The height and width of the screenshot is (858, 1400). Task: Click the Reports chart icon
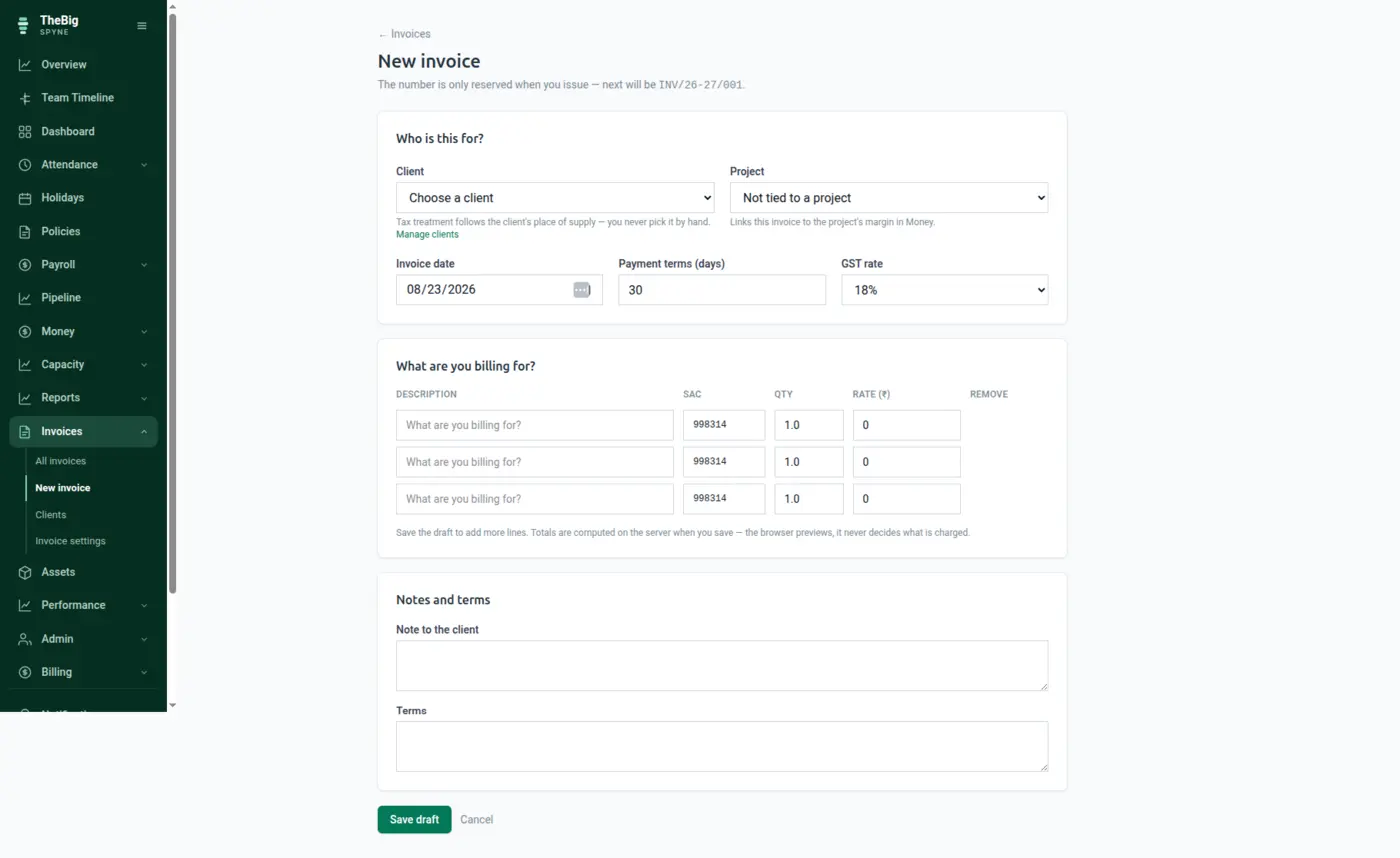(x=25, y=398)
